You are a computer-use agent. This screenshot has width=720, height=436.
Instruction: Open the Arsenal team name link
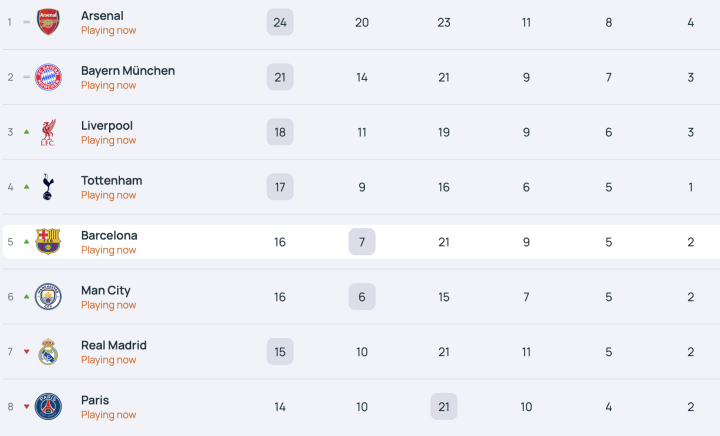point(102,16)
